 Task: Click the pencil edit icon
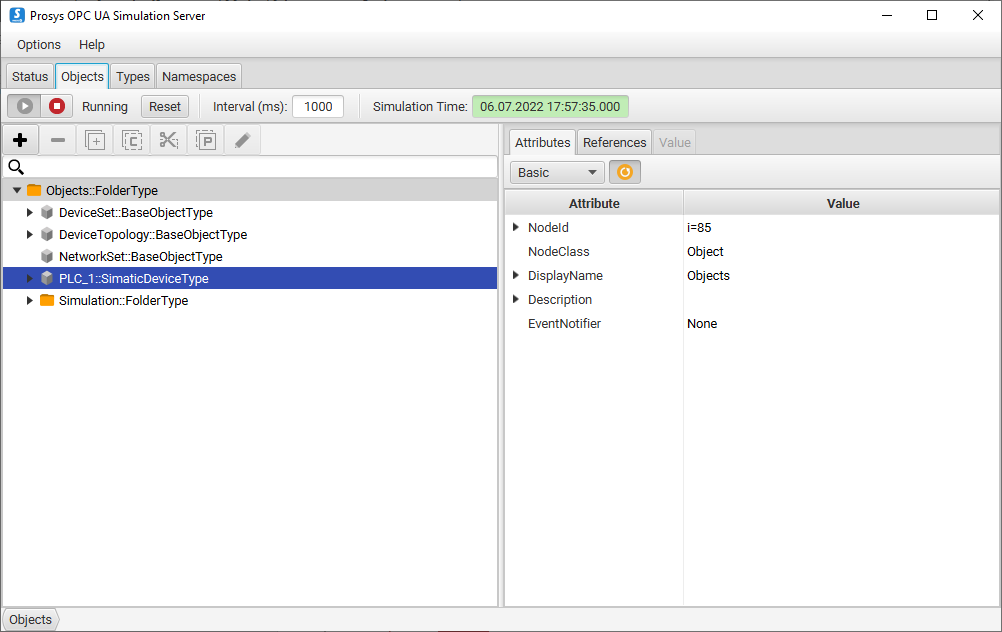242,140
